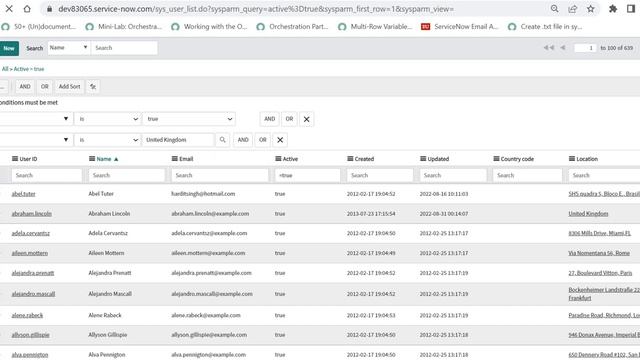Open first condition field dropdown
640x360 pixels.
coord(36,119)
